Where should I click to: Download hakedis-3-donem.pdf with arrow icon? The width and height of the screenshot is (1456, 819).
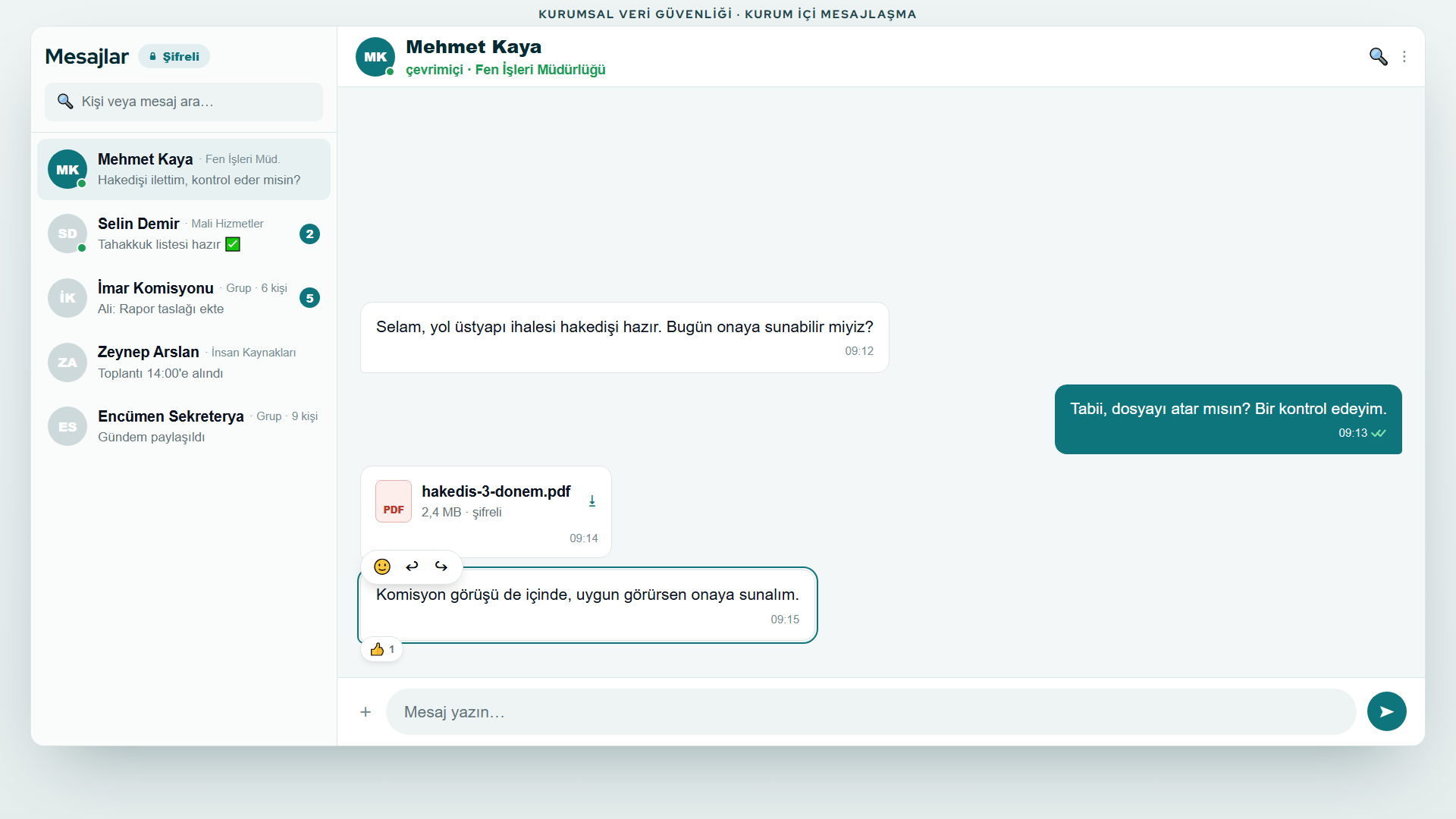pos(592,501)
